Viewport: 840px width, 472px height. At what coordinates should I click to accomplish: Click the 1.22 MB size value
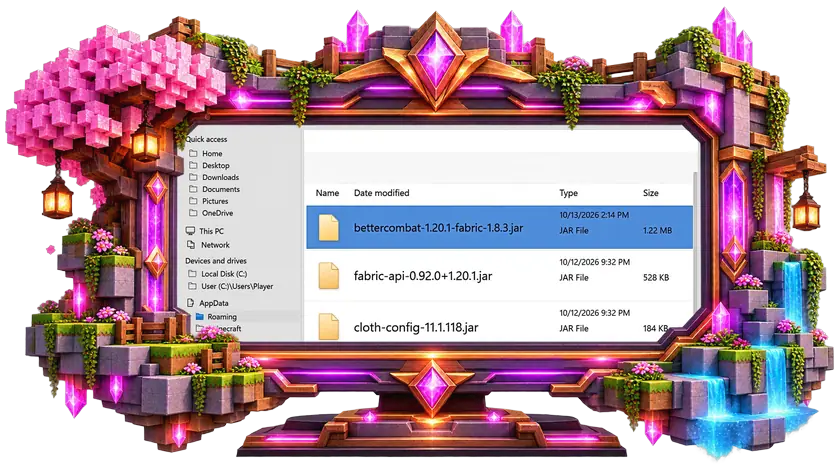pos(657,230)
